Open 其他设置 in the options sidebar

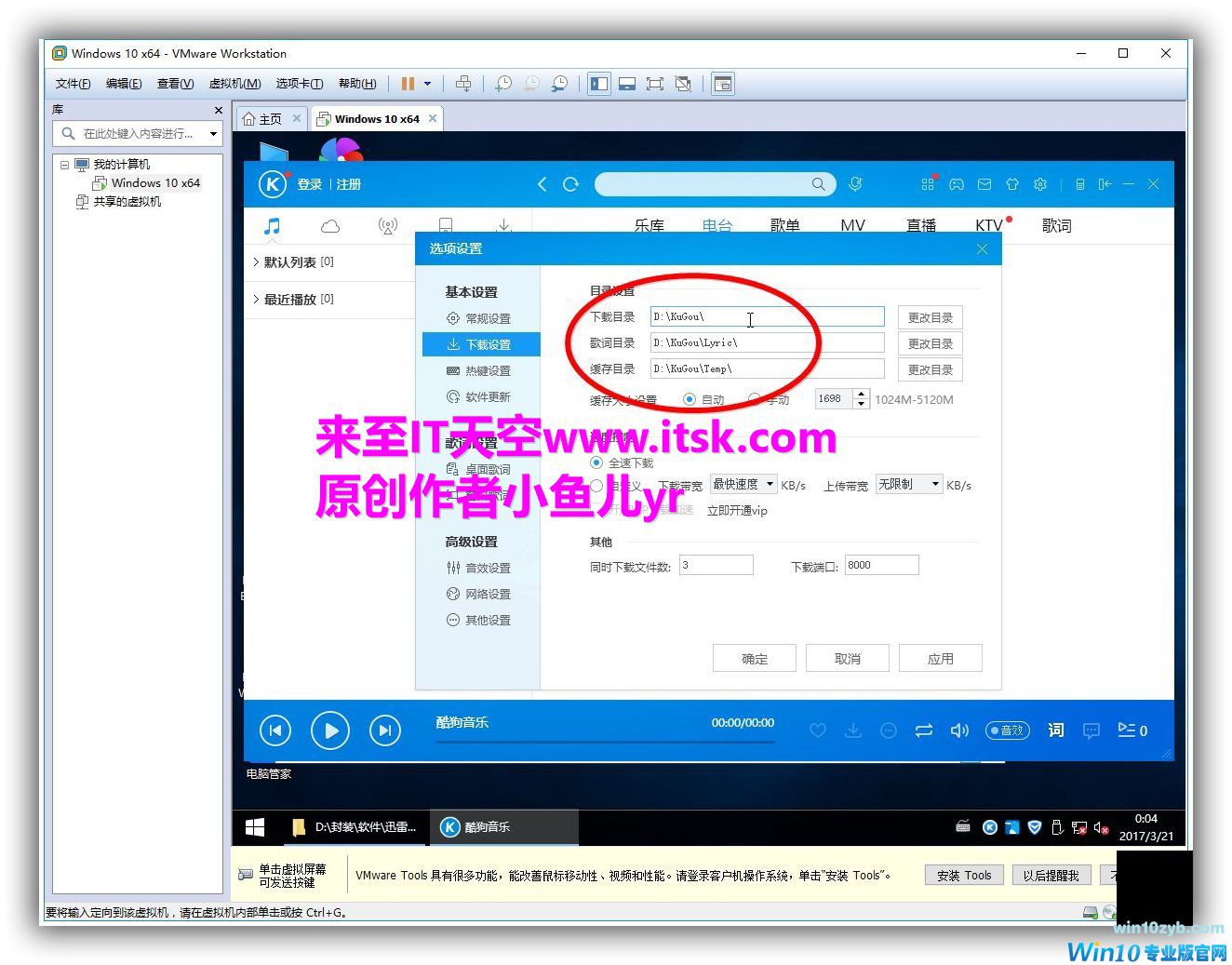pos(479,620)
